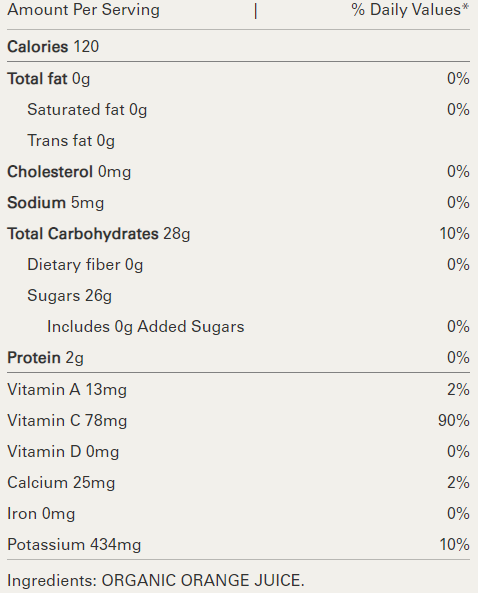Click the Saturated fat 0g line
Viewport: 478px width, 593px height.
87,110
